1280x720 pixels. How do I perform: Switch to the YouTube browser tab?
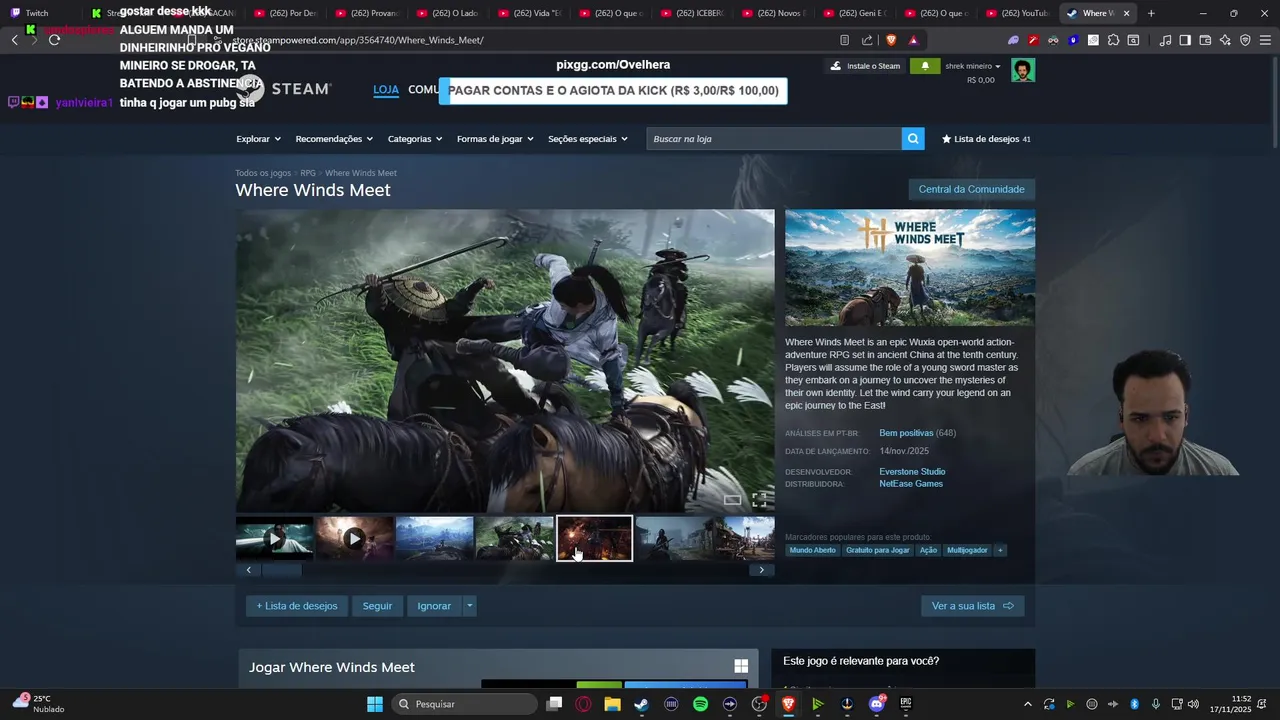point(1017,13)
